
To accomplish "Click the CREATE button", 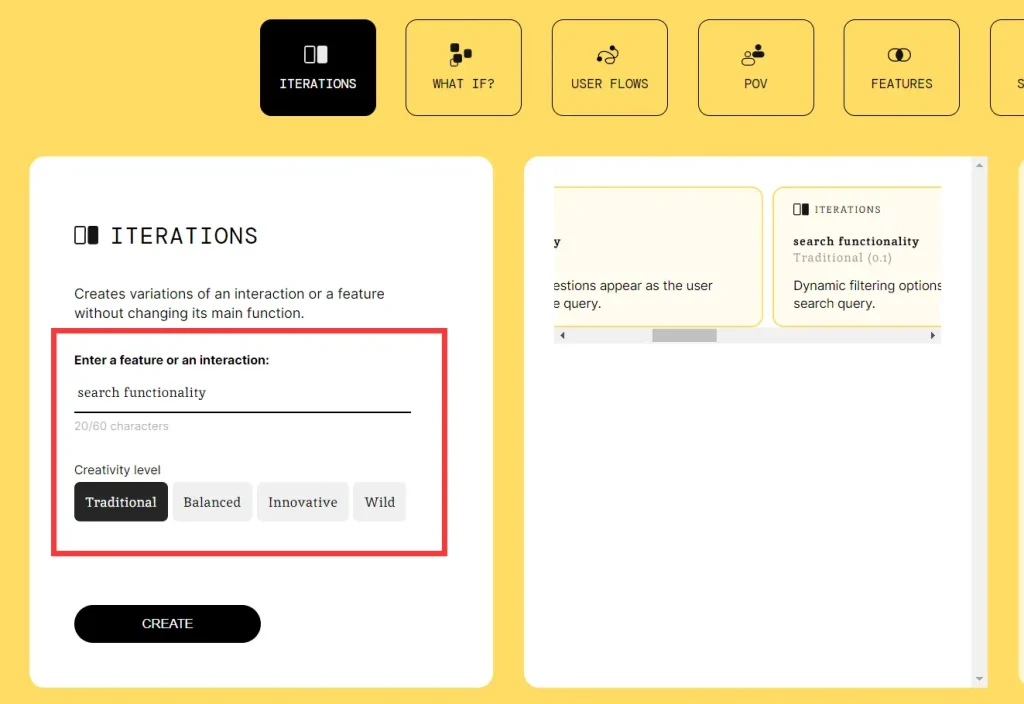I will click(x=167, y=623).
